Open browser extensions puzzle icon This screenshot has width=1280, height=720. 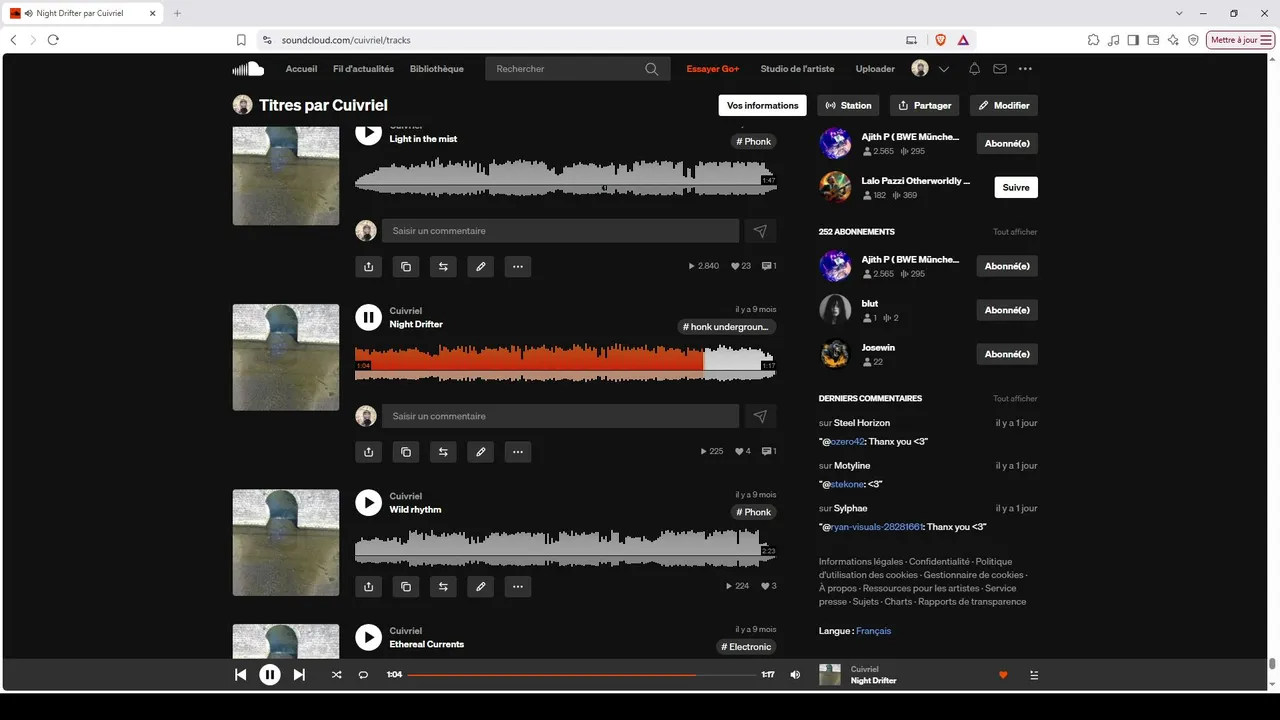click(x=1094, y=40)
